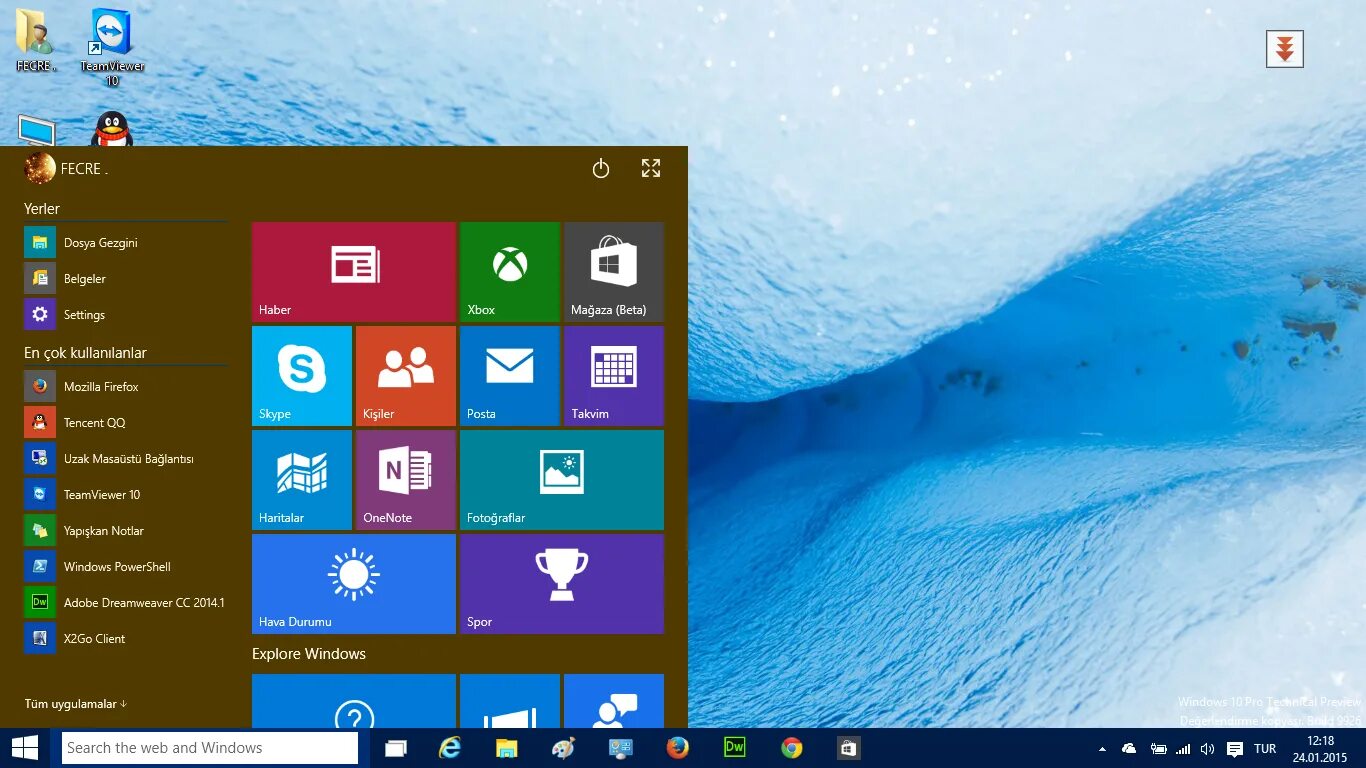Open Internet Explorer from the taskbar
1366x768 pixels.
[x=451, y=748]
